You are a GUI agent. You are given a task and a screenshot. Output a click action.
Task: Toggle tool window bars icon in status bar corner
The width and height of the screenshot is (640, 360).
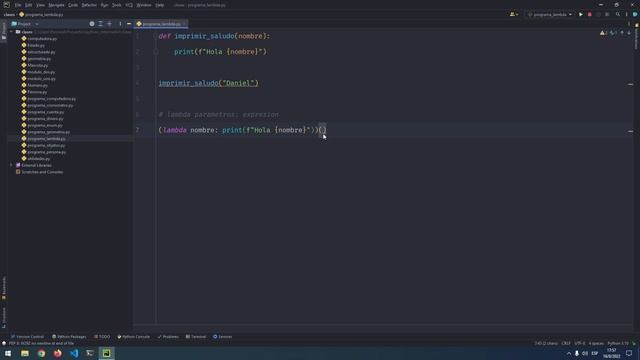[x=4, y=343]
